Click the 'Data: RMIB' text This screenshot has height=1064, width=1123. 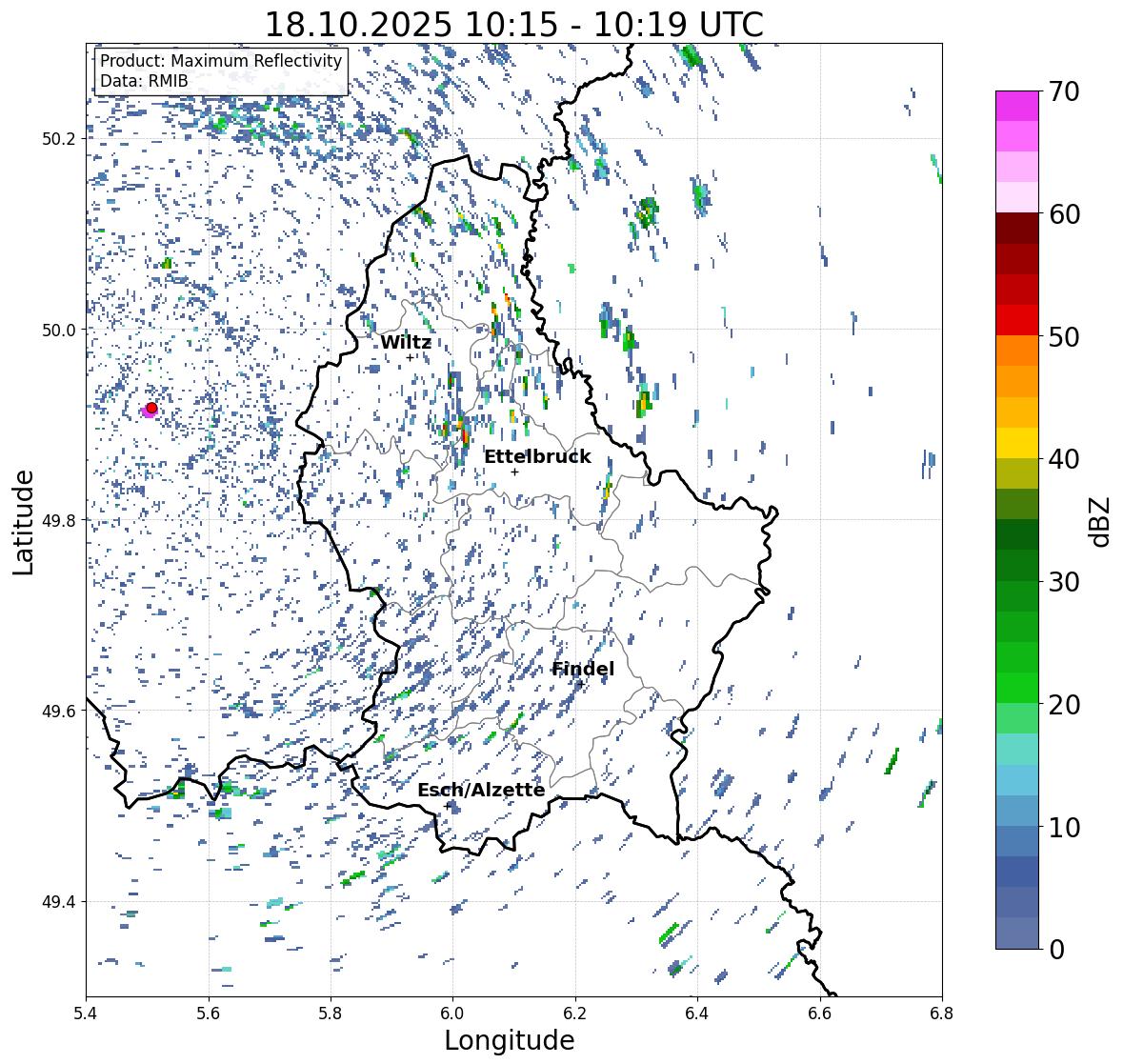tap(144, 81)
